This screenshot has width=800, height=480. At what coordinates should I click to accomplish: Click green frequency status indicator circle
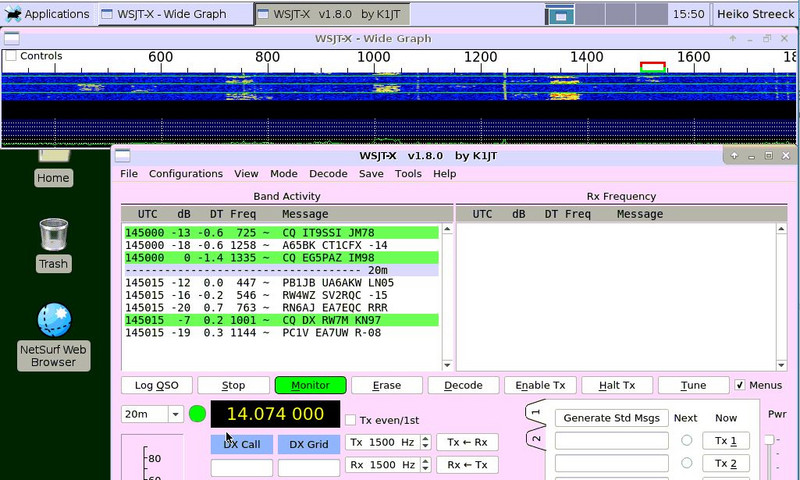tap(197, 414)
